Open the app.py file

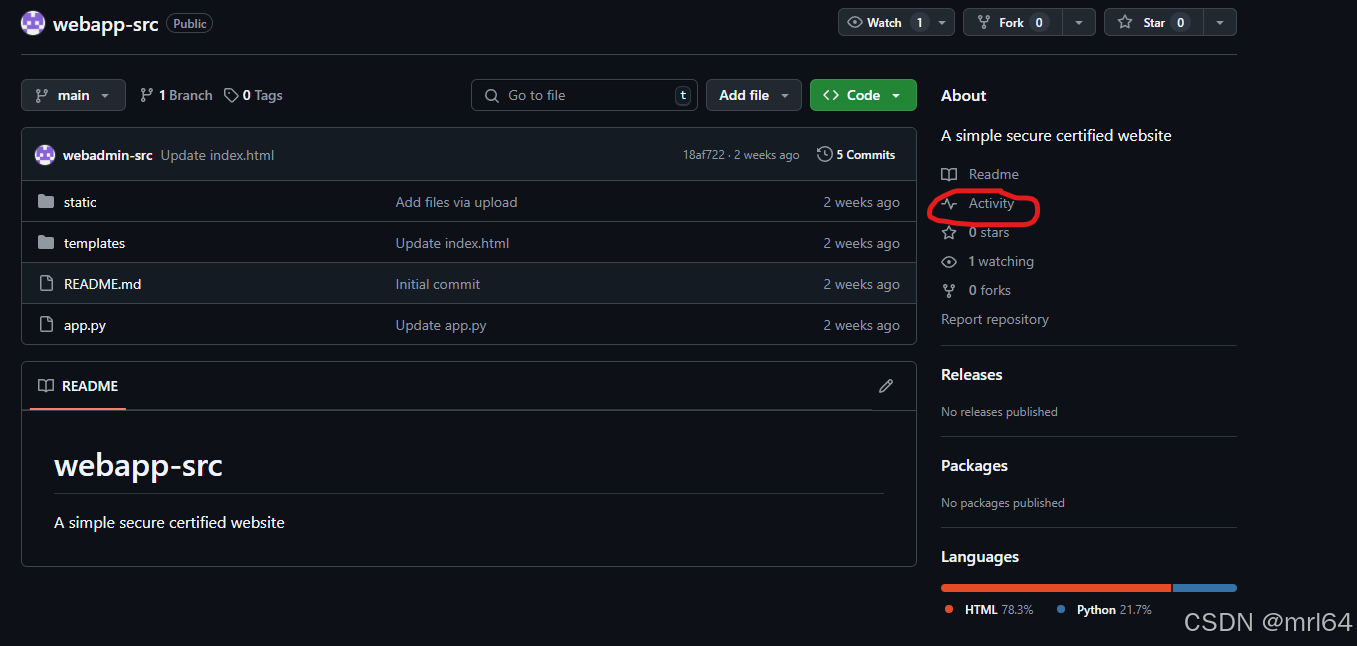85,325
